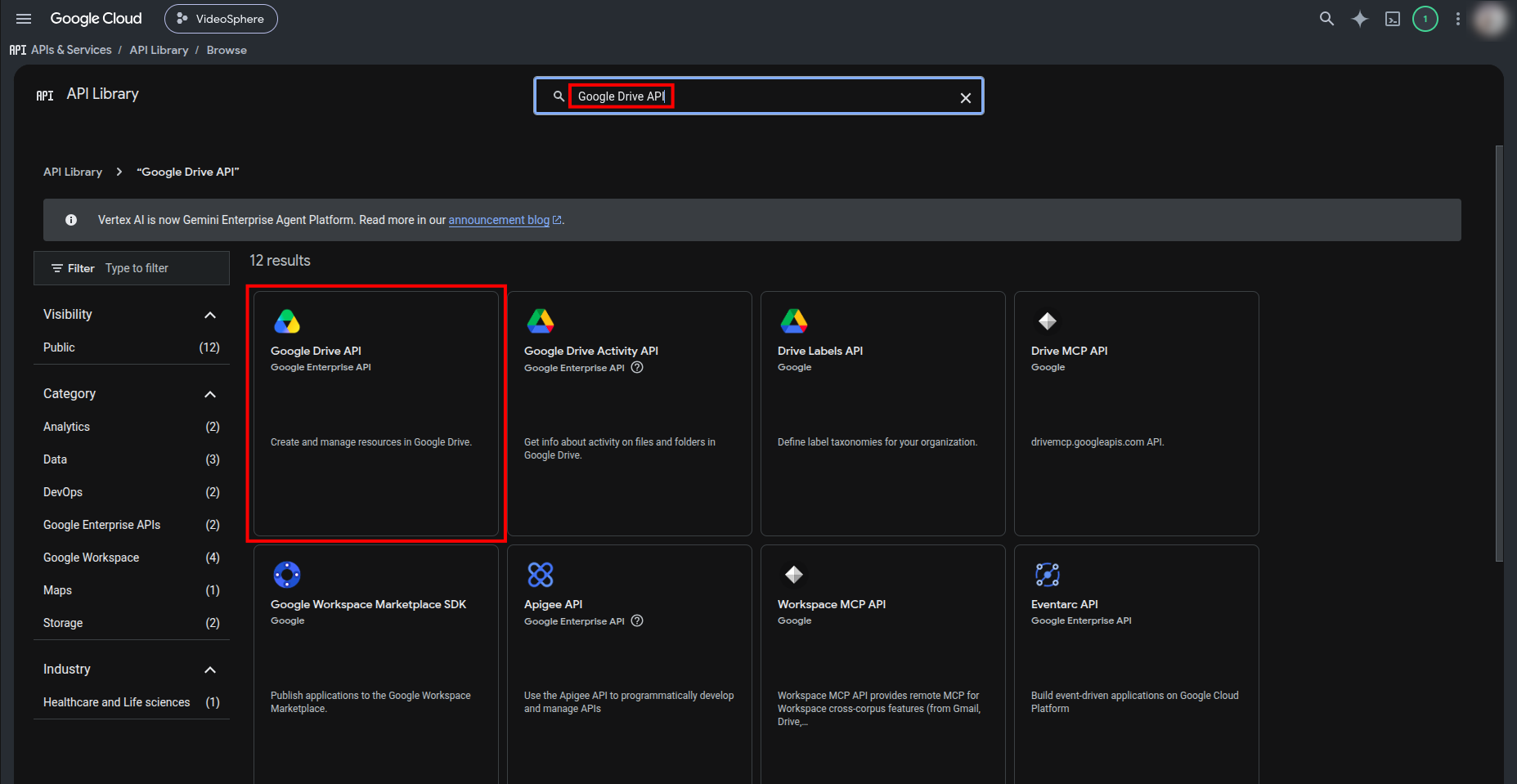The height and width of the screenshot is (784, 1517).
Task: Open the blurred user account avatar
Action: coord(1490,19)
